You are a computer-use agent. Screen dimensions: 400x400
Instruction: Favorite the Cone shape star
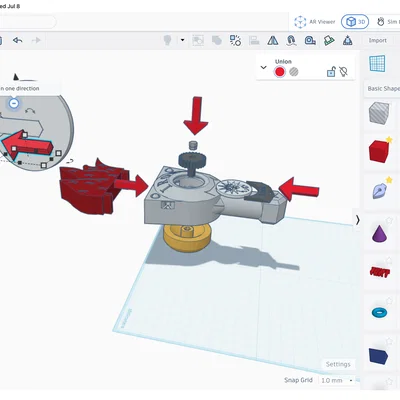389,220
